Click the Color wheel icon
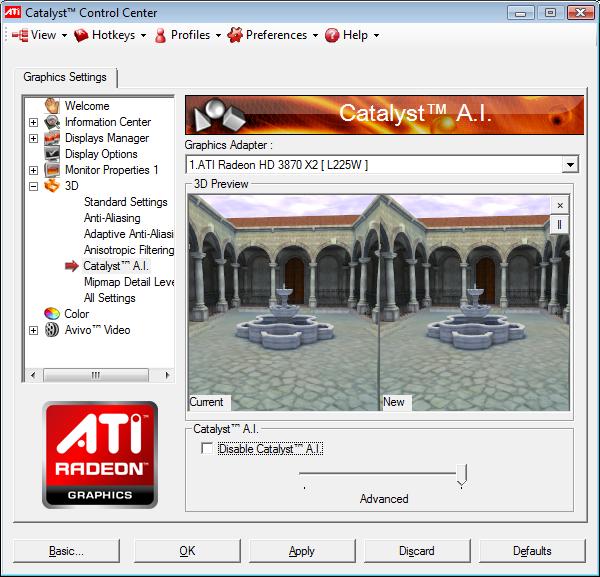This screenshot has width=600, height=577. (x=52, y=314)
